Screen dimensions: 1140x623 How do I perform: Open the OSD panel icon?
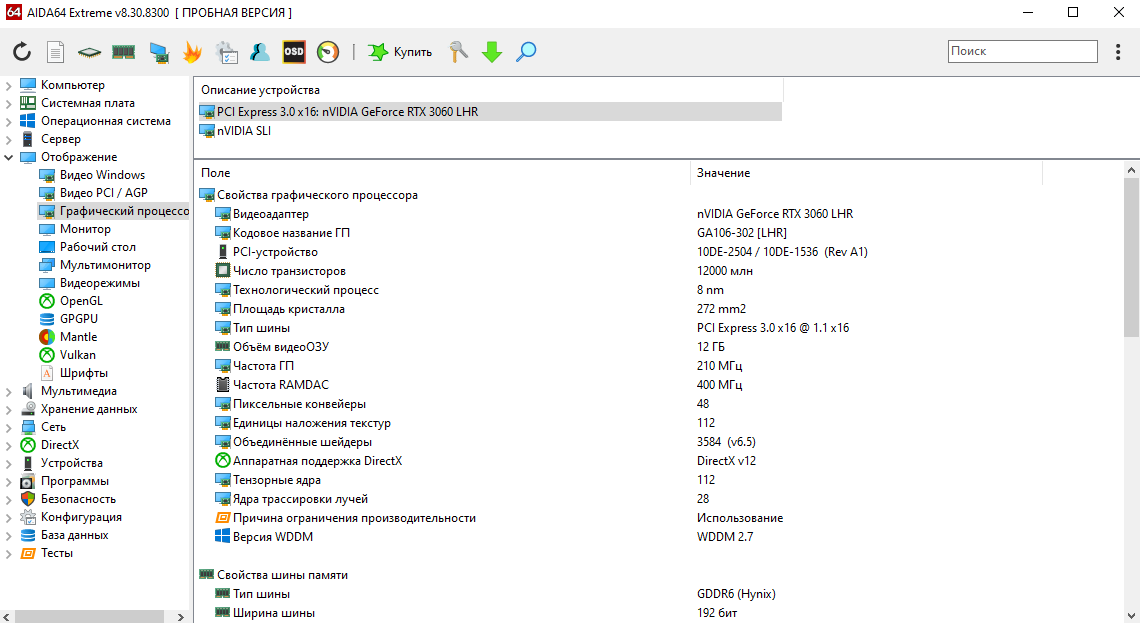coord(294,52)
